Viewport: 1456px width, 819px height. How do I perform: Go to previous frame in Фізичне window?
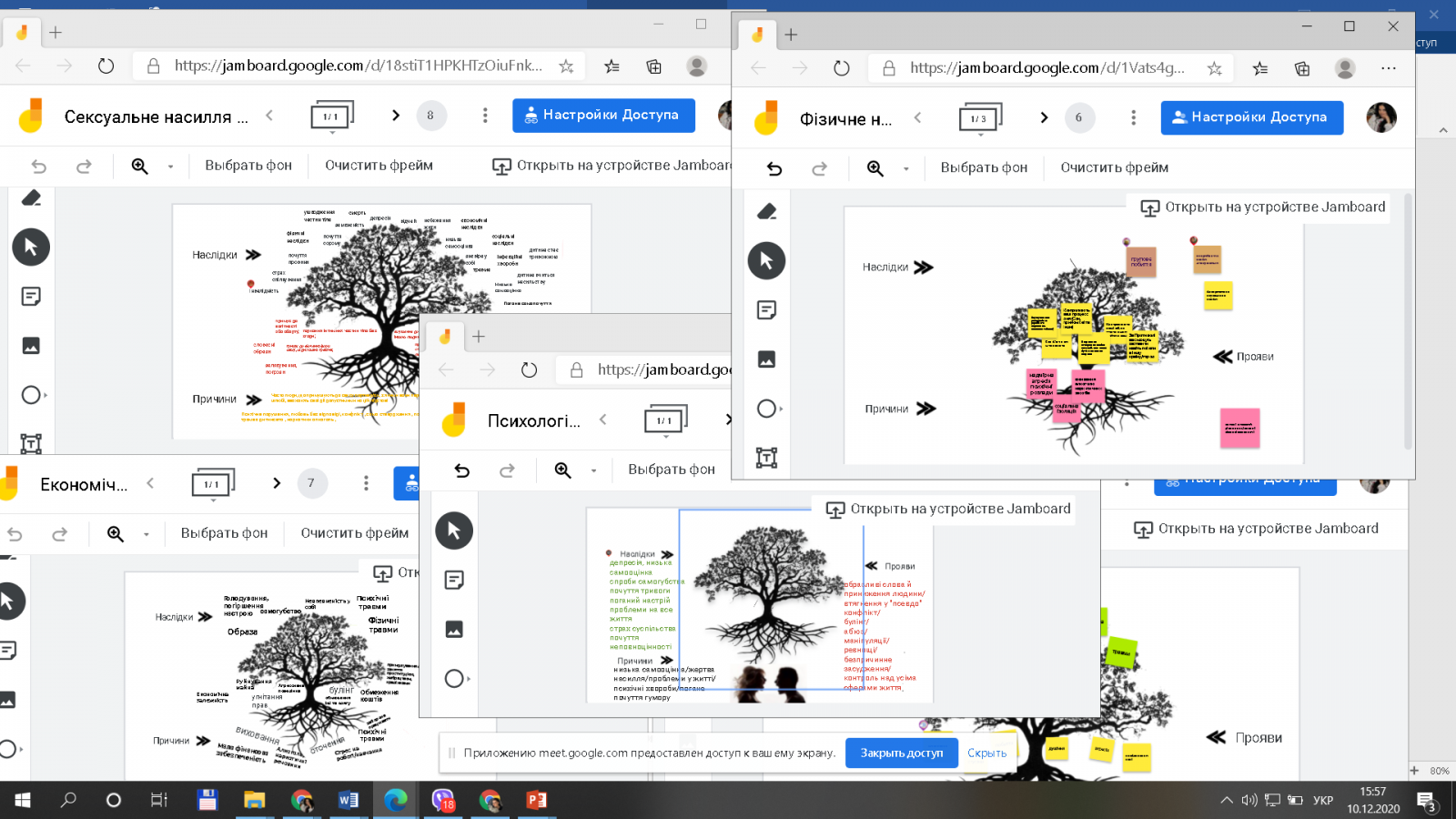pyautogui.click(x=917, y=117)
